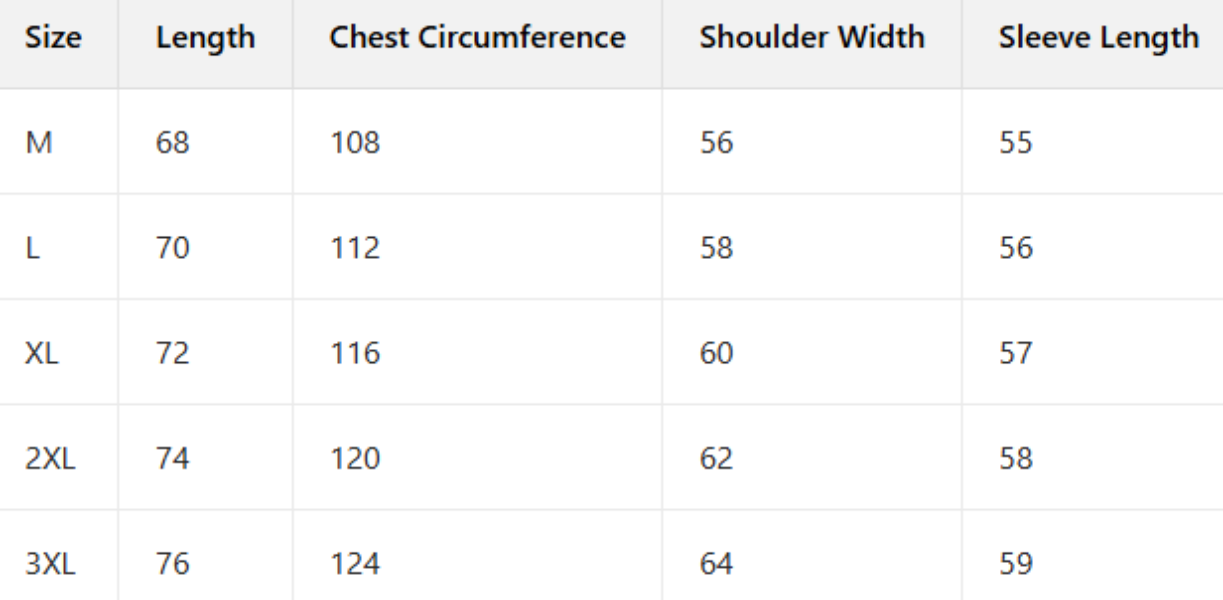Click the Length column header
Screen dimensions: 1223x600
click(205, 38)
